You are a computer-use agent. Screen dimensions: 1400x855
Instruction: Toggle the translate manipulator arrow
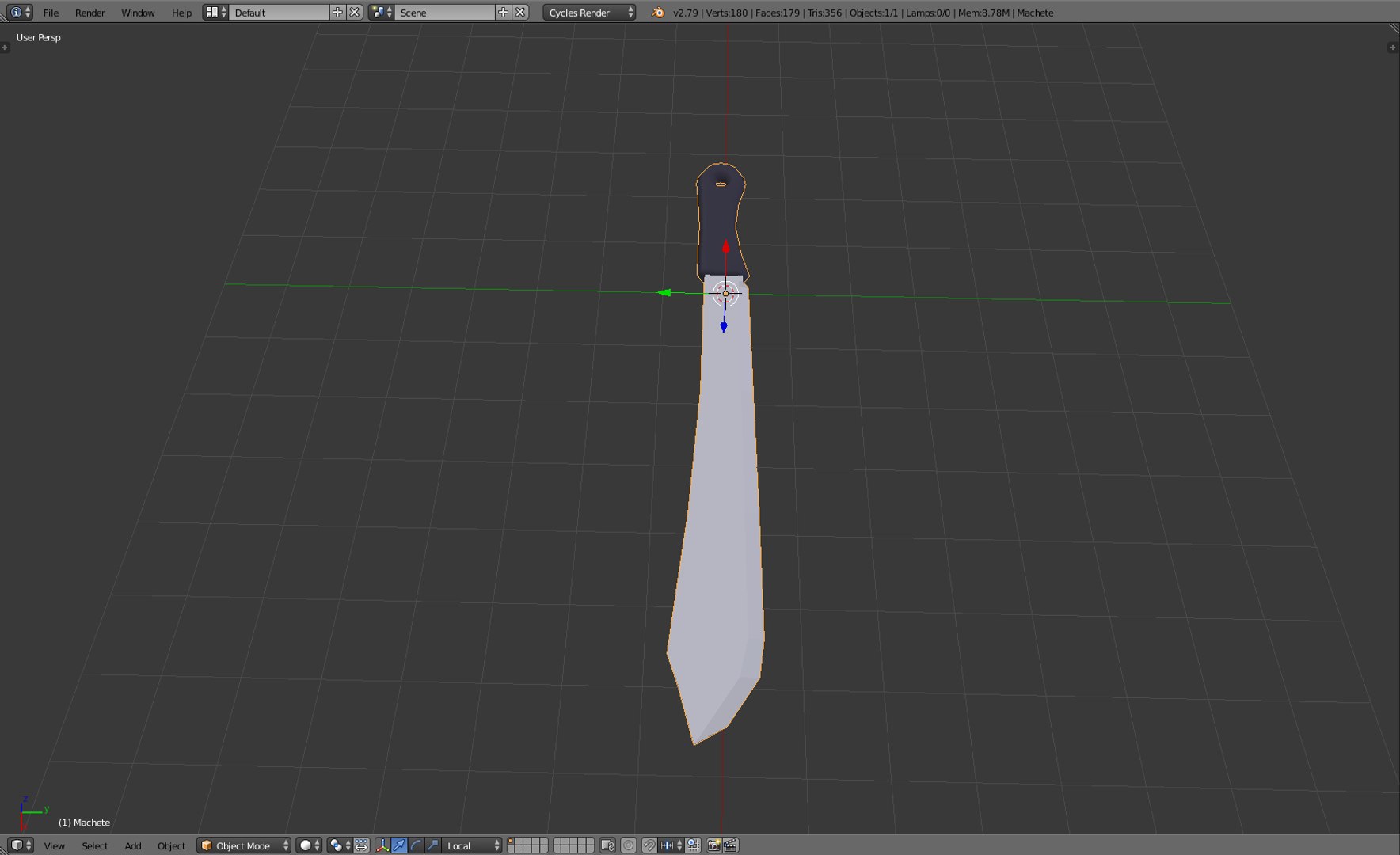tap(399, 845)
